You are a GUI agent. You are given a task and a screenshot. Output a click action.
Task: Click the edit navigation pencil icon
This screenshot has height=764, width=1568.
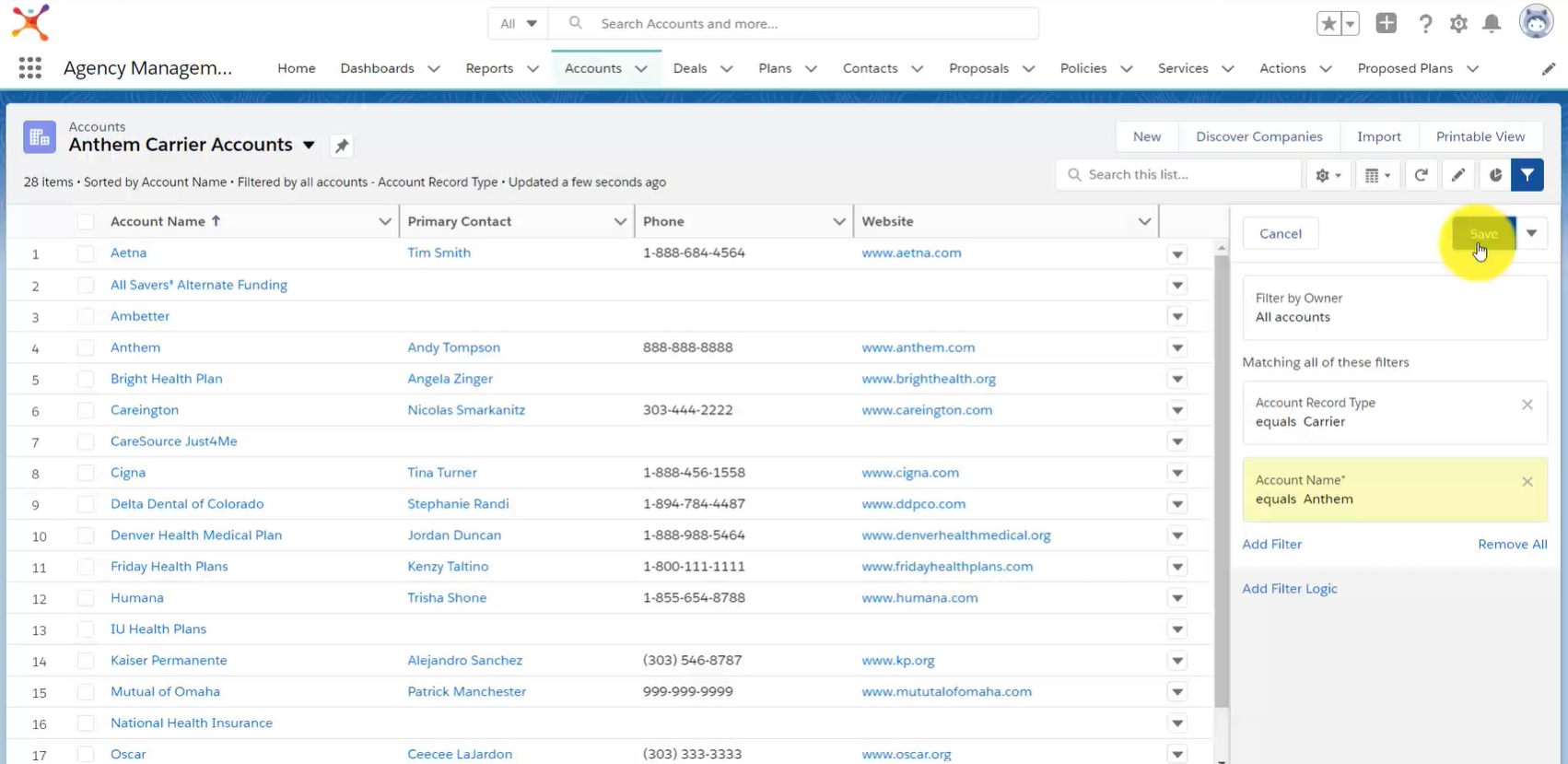(1549, 69)
